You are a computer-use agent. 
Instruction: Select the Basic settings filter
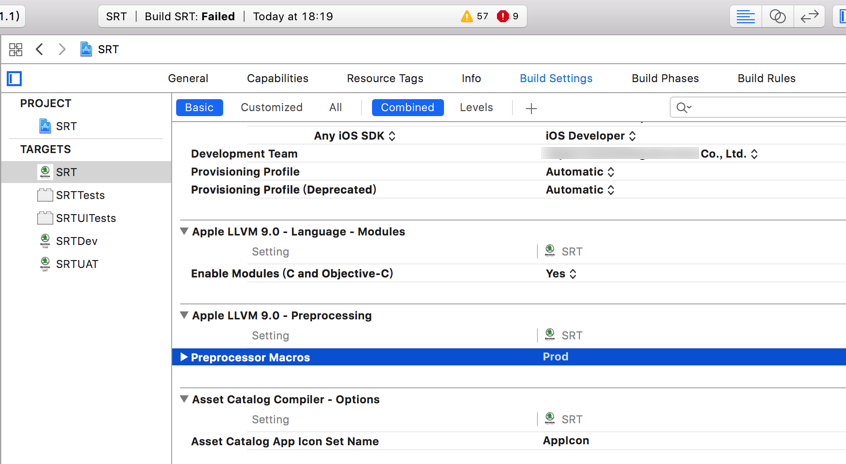point(199,107)
